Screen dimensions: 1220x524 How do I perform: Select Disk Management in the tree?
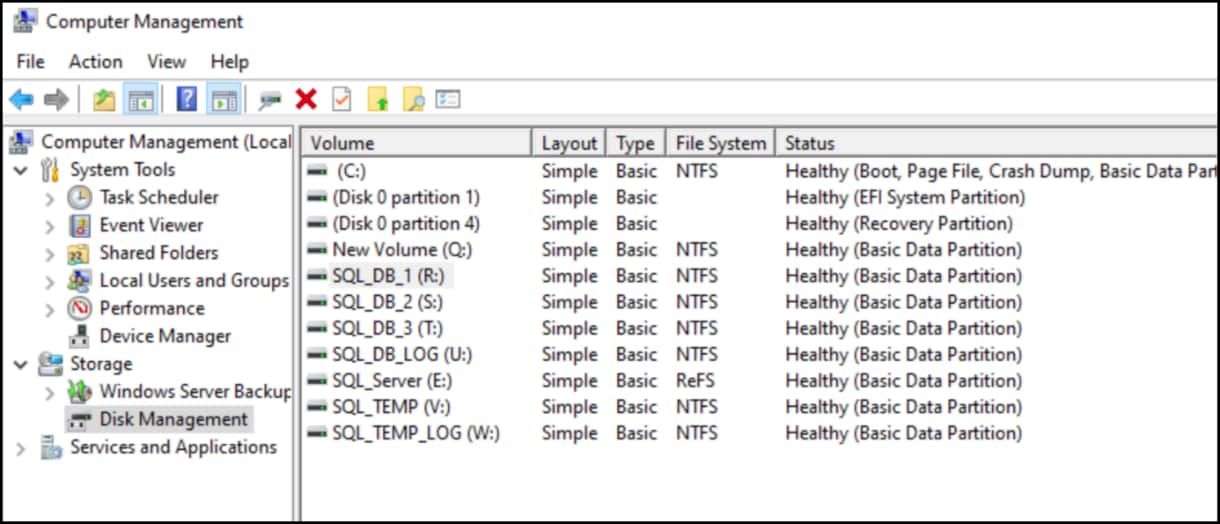[173, 419]
